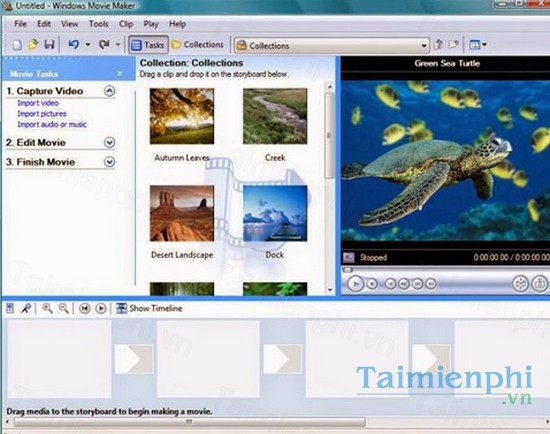Split the clip at current frame
550x434 pixels.
tap(521, 283)
